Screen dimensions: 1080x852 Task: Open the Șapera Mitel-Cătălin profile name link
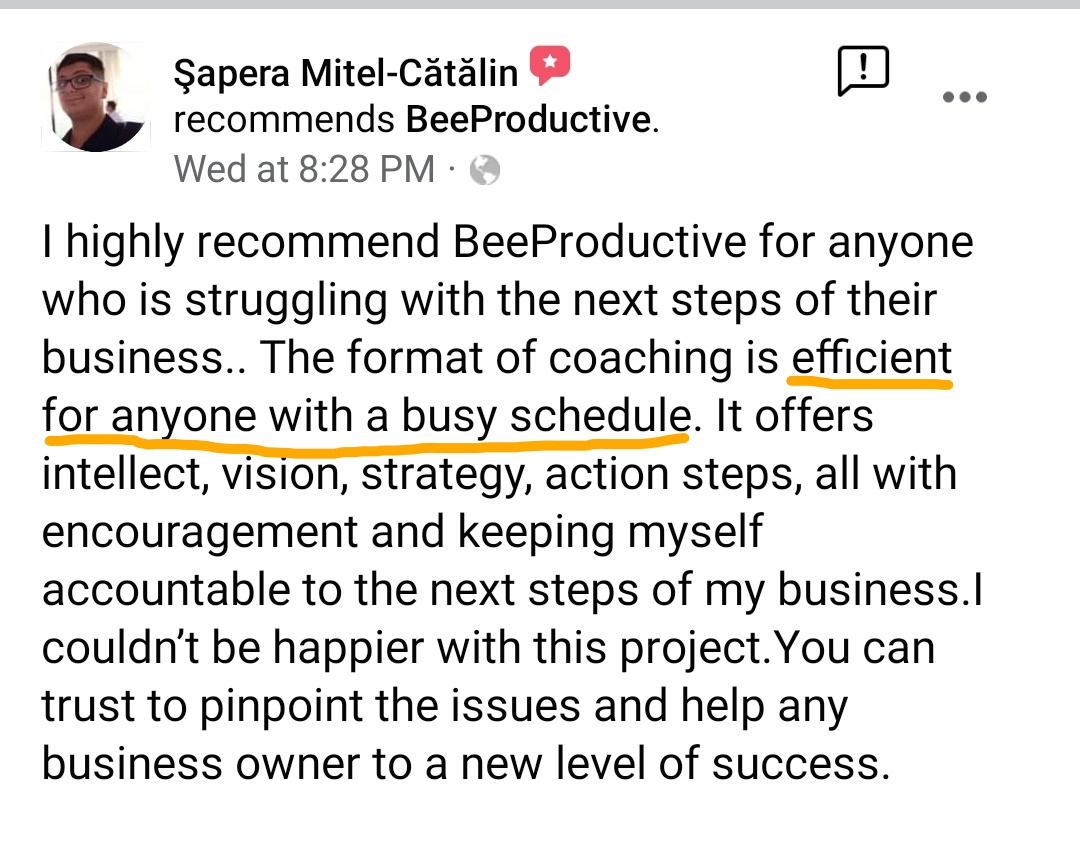[346, 73]
